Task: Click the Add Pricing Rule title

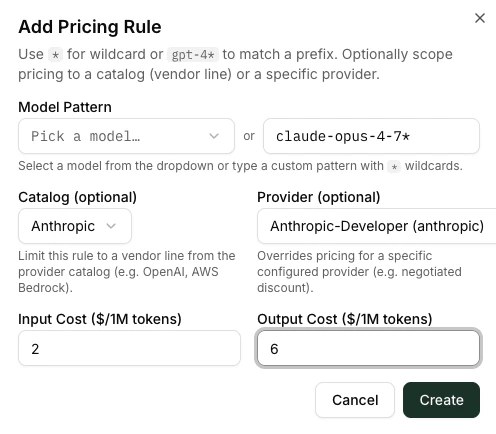Action: tap(90, 27)
